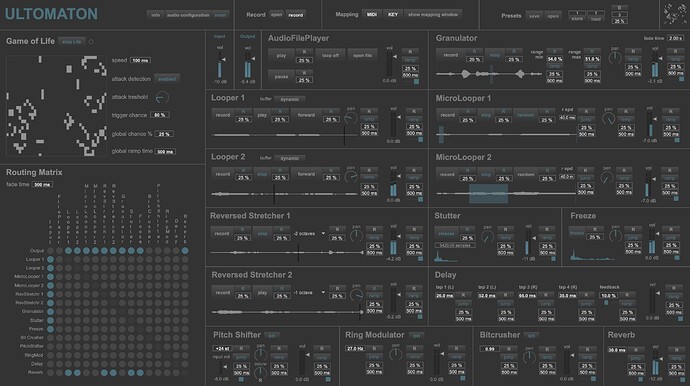
Task: Toggle the Pitch Shifter on switch
Action: click(x=272, y=336)
